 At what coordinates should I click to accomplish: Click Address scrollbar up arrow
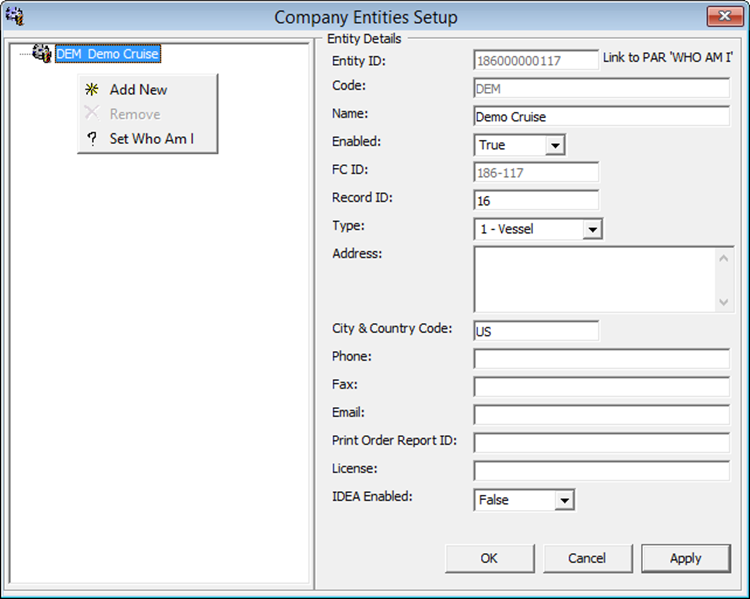coord(724,258)
